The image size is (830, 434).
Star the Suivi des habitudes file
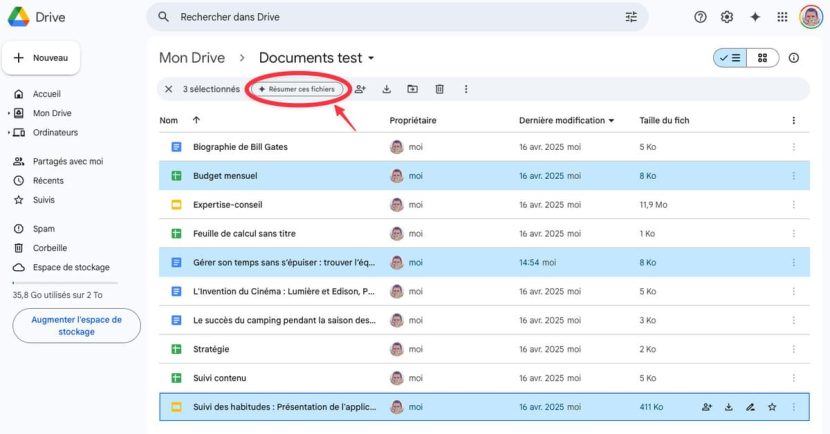pyautogui.click(x=771, y=407)
